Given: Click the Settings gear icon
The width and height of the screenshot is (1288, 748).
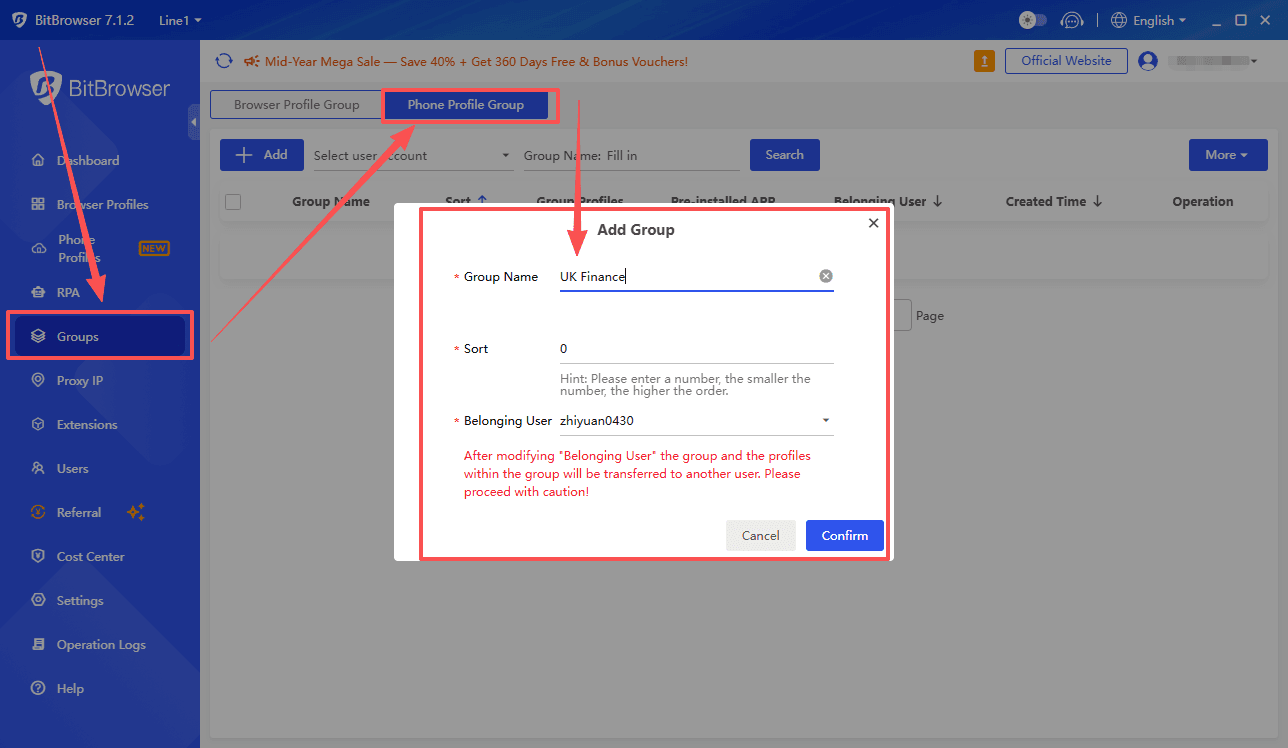Looking at the screenshot, I should tap(38, 600).
